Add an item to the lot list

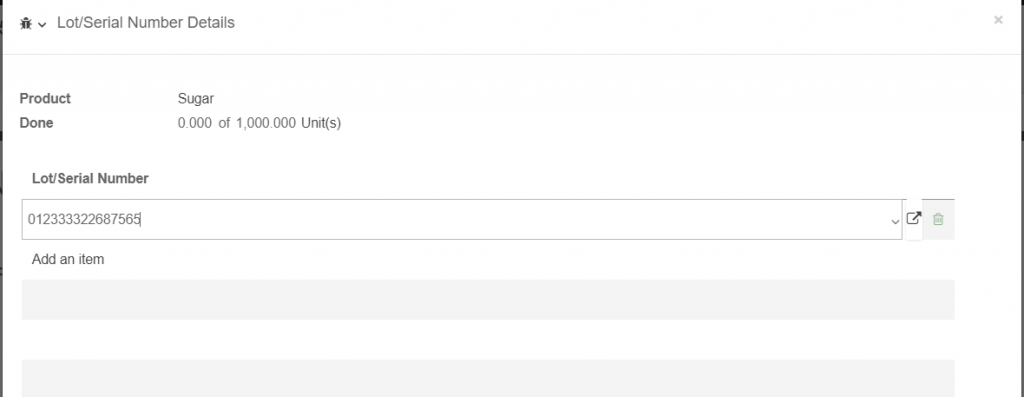pos(68,259)
